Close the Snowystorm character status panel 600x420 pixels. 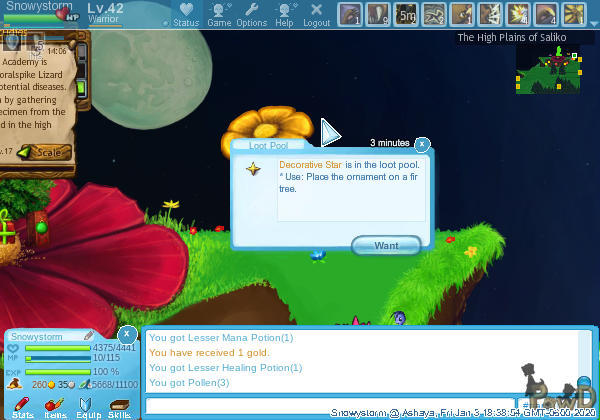[127, 334]
